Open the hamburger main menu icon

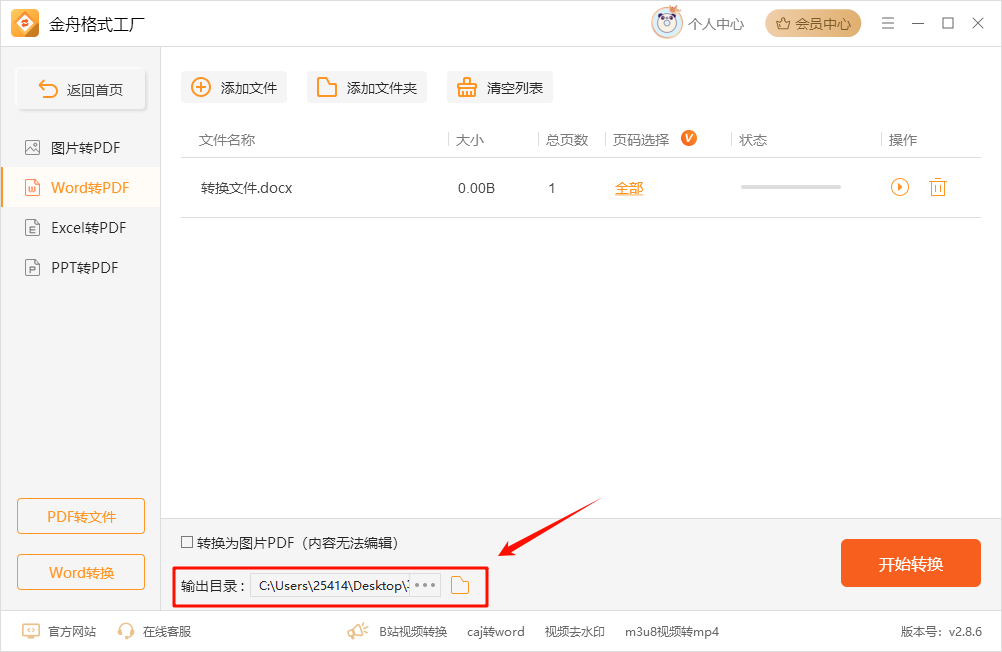pos(888,24)
